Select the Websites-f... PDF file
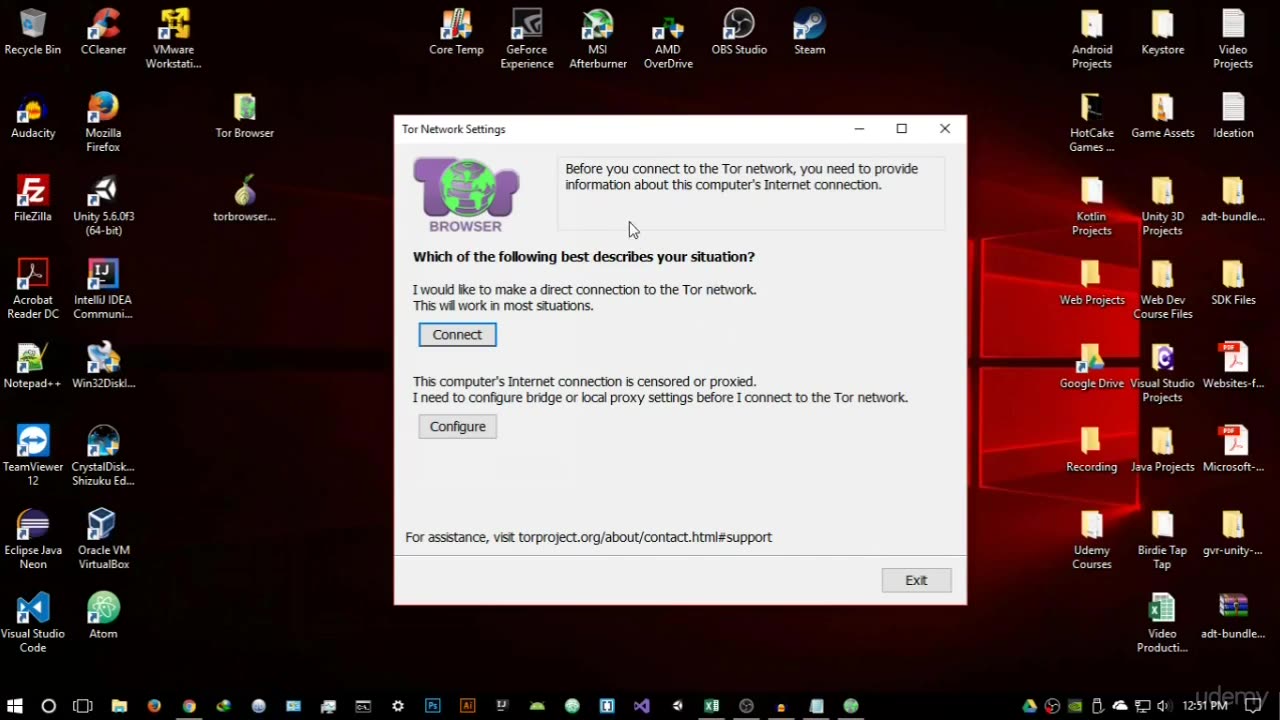The height and width of the screenshot is (720, 1280). 1233,365
